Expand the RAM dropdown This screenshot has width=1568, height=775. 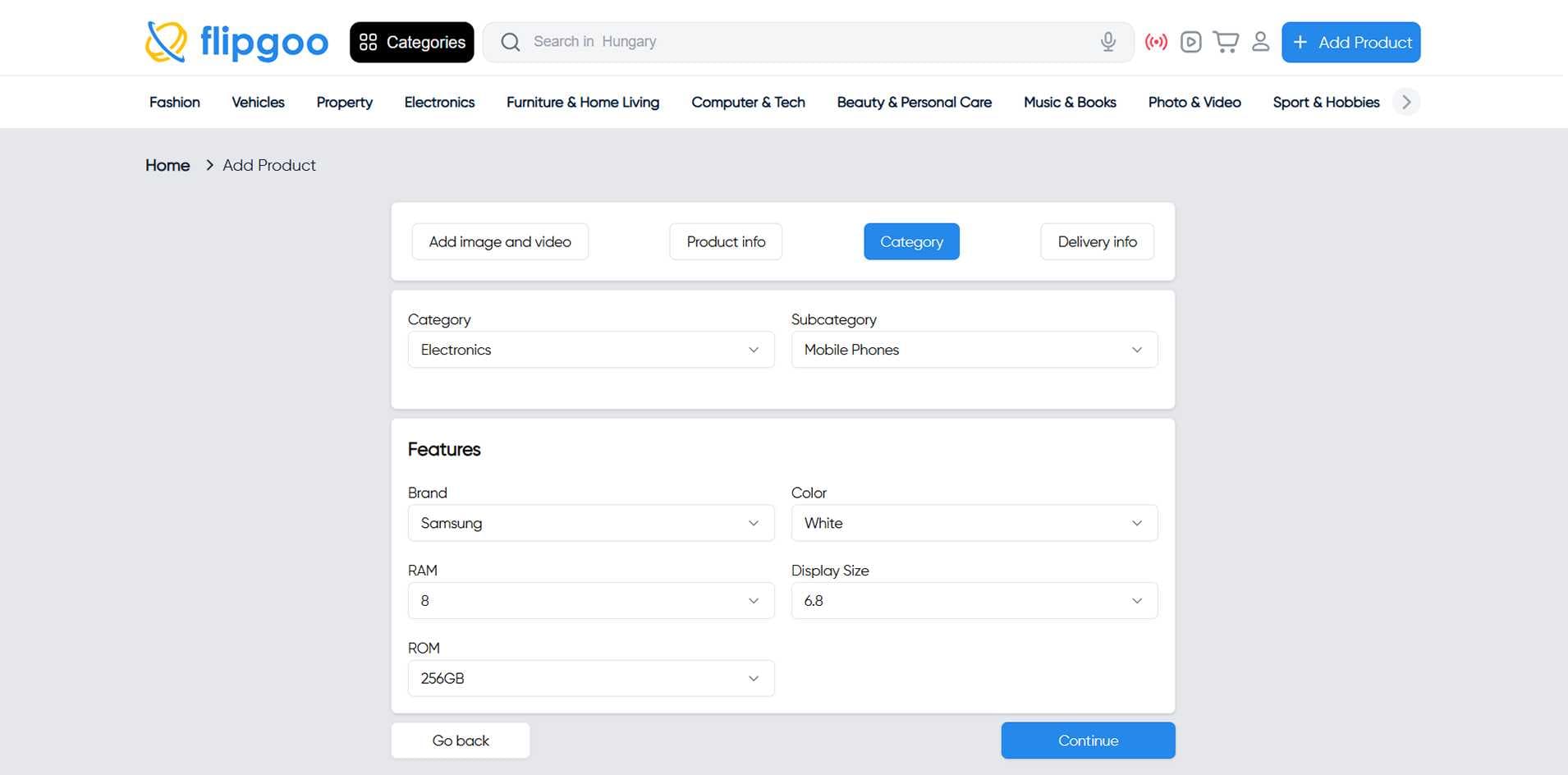click(590, 601)
